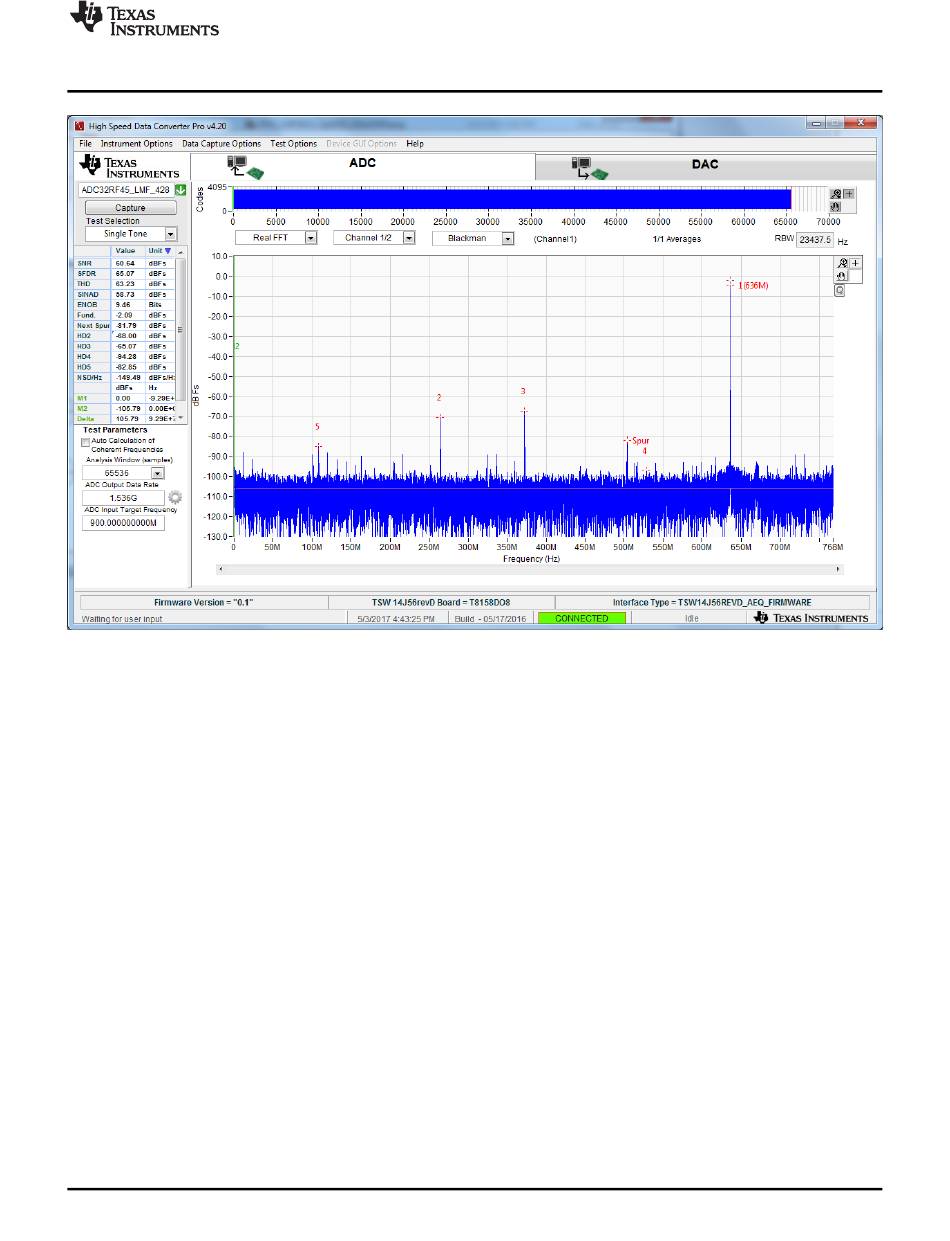Click the '1/1 Averages' text

pos(677,240)
